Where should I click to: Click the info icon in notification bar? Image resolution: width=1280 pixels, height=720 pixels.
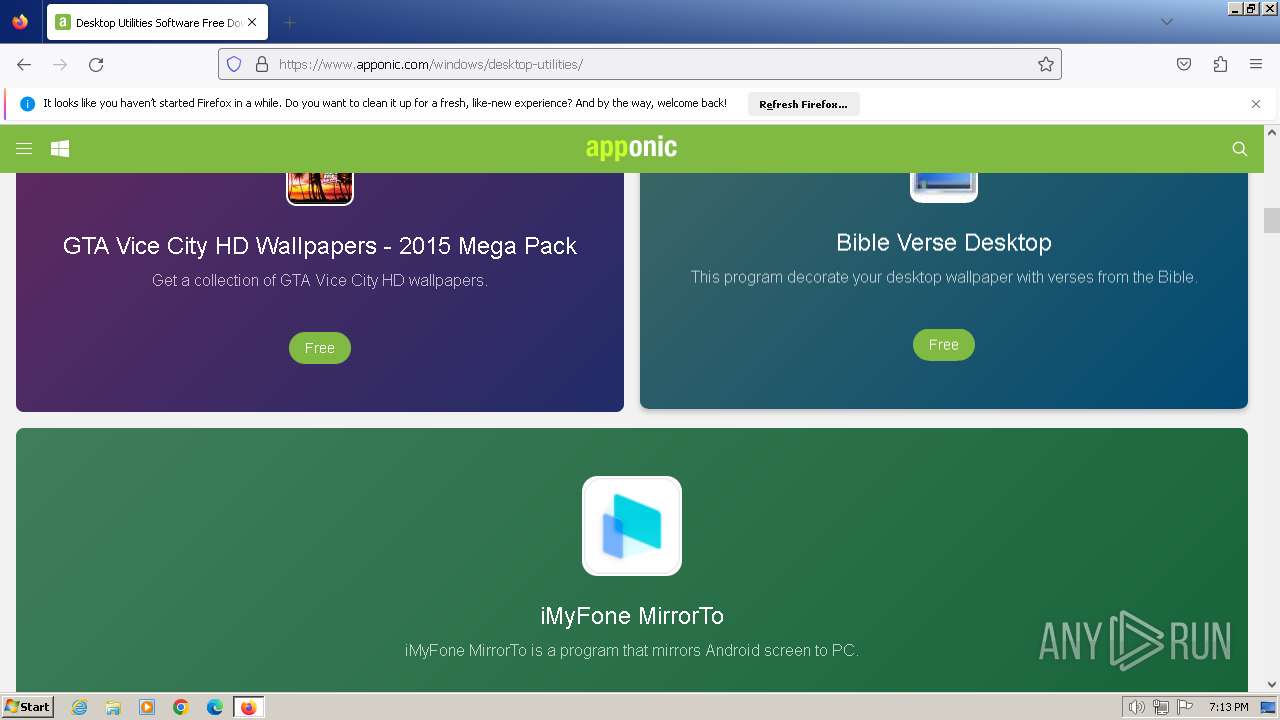pos(27,104)
